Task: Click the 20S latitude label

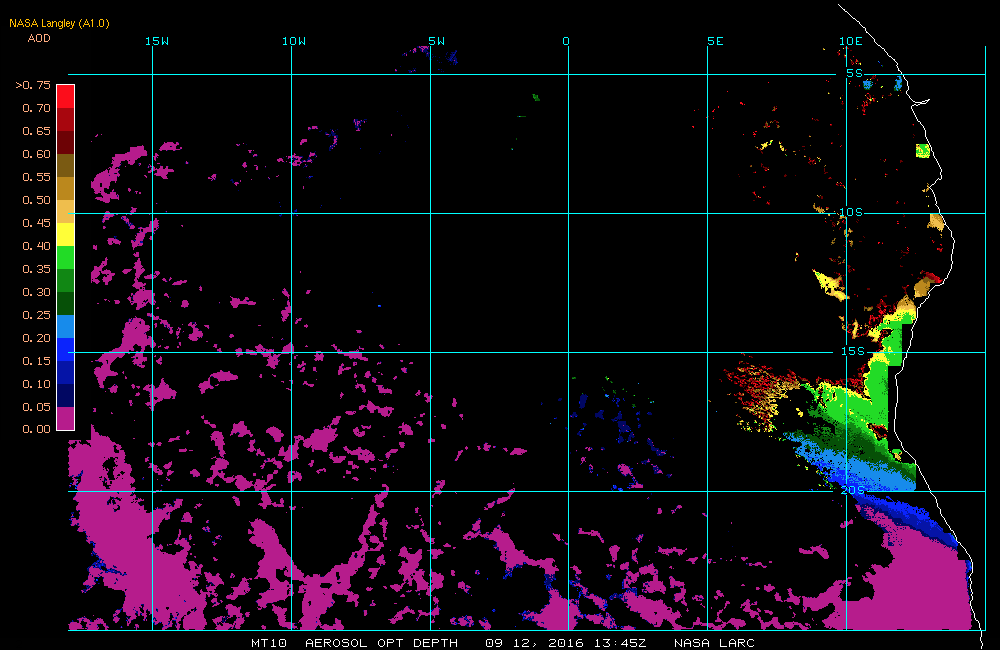Action: (x=853, y=490)
